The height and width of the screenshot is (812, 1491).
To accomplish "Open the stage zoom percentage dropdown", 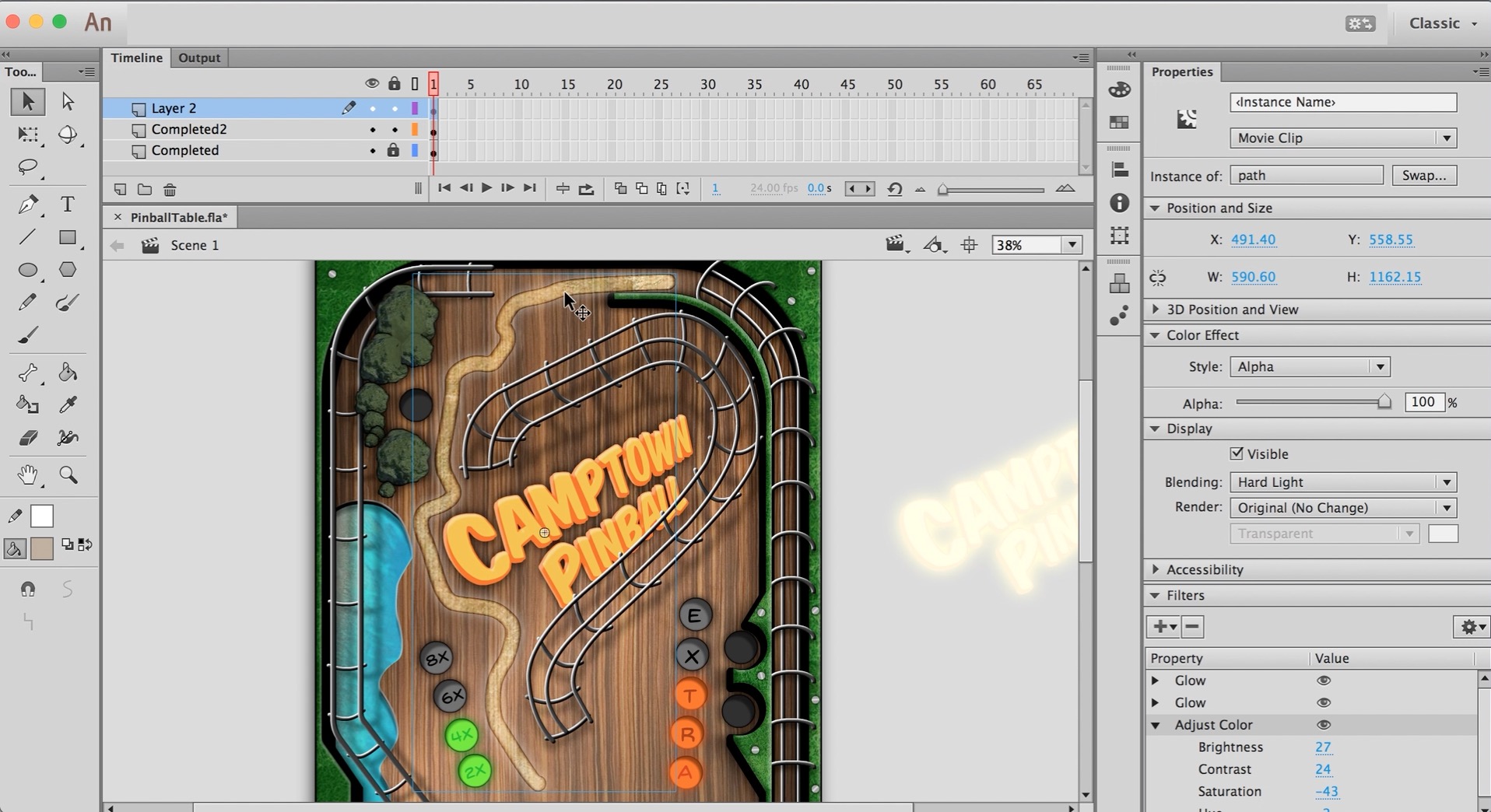I will pyautogui.click(x=1072, y=245).
